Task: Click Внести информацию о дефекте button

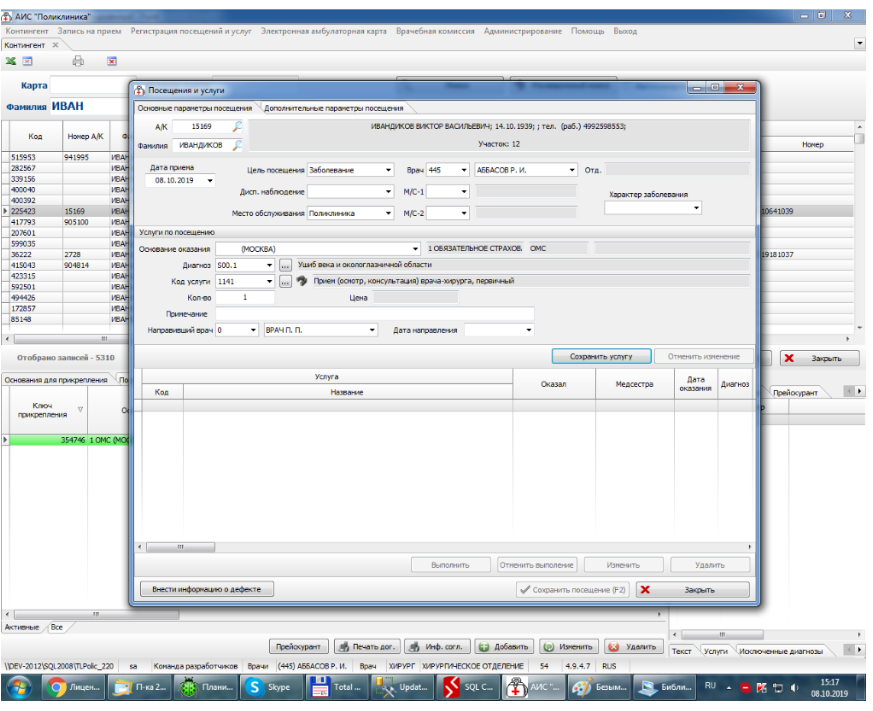Action: (x=207, y=589)
